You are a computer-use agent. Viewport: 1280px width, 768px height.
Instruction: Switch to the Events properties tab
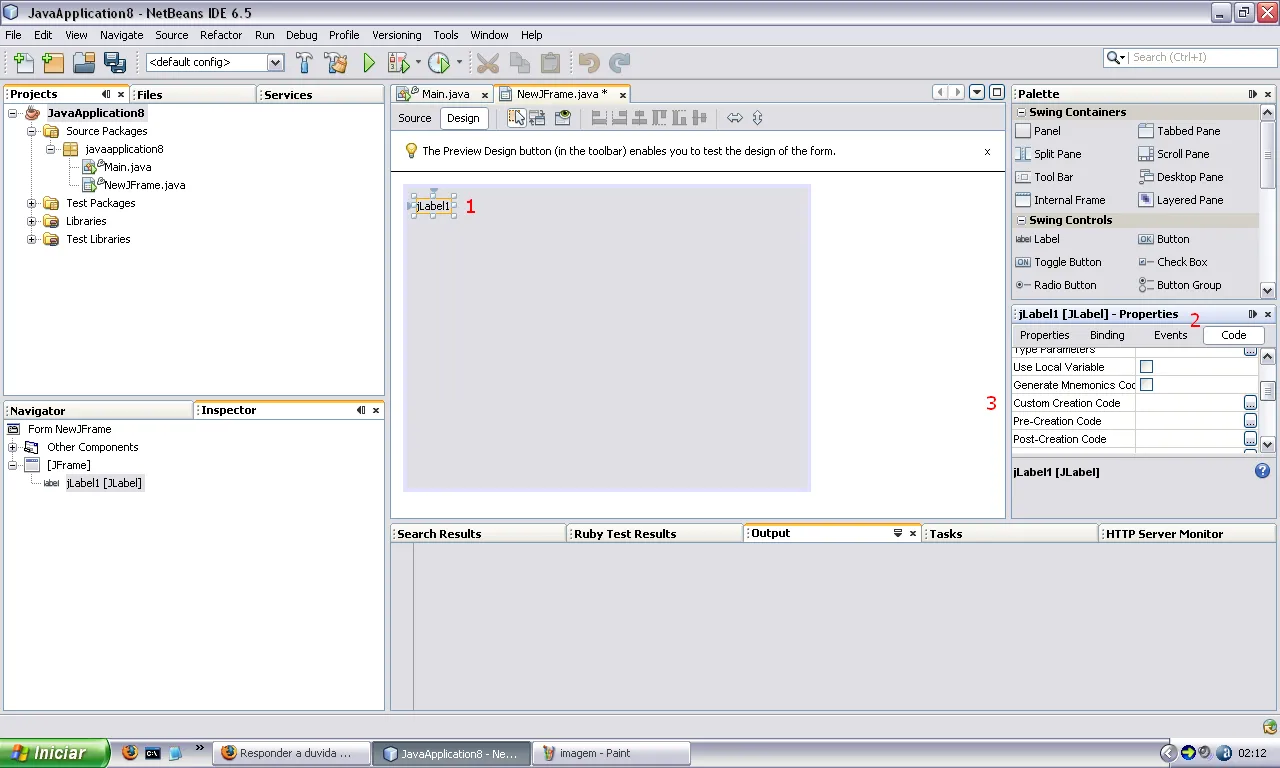[x=1170, y=335]
